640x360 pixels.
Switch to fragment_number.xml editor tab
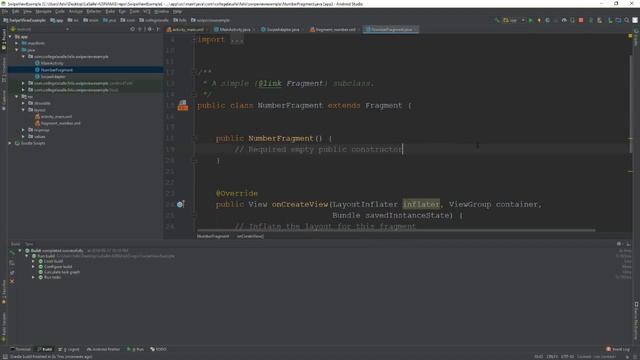[335, 29]
